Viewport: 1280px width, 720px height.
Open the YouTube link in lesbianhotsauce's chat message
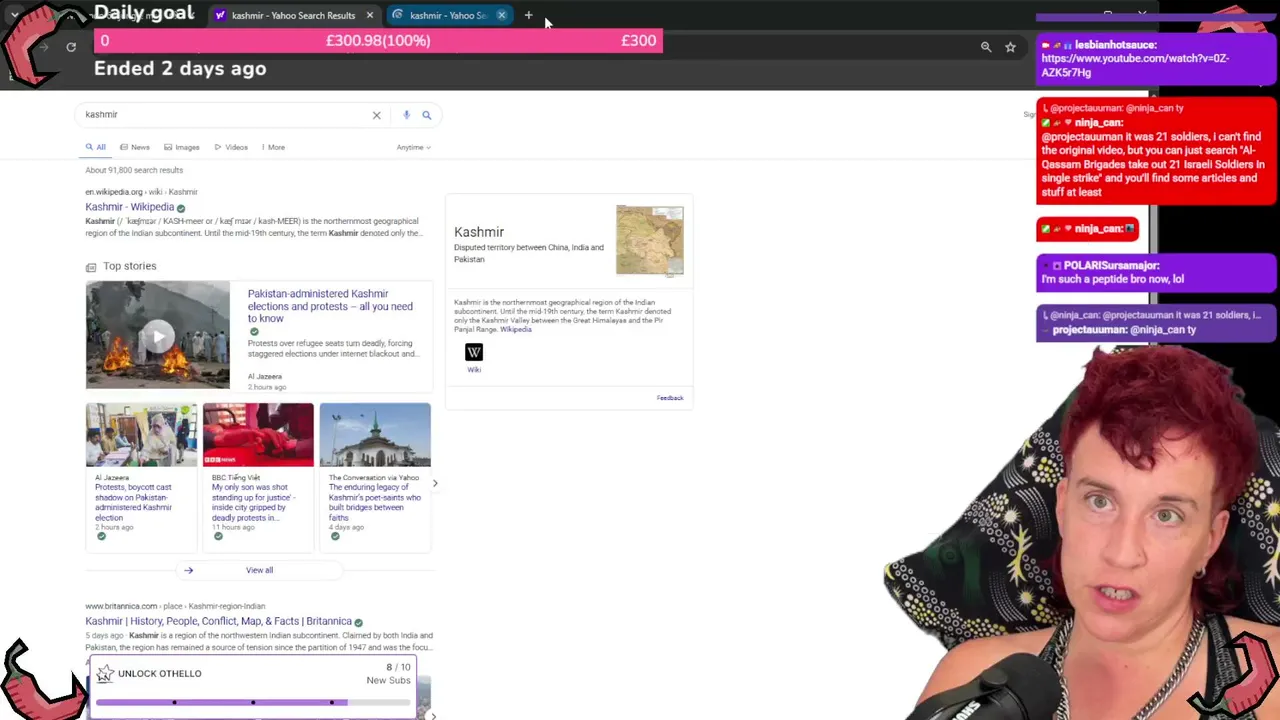coord(1135,65)
